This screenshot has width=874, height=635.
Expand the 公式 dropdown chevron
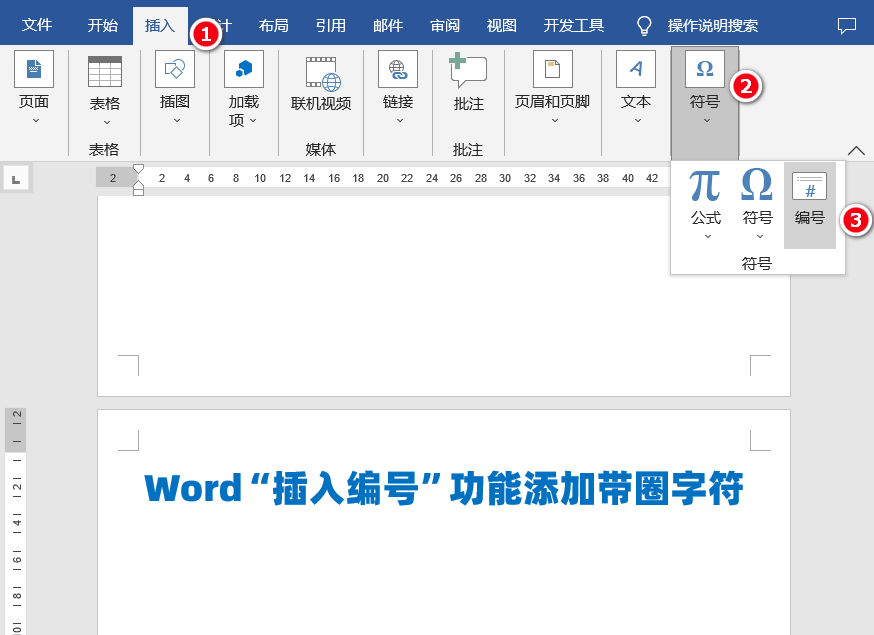(x=707, y=237)
